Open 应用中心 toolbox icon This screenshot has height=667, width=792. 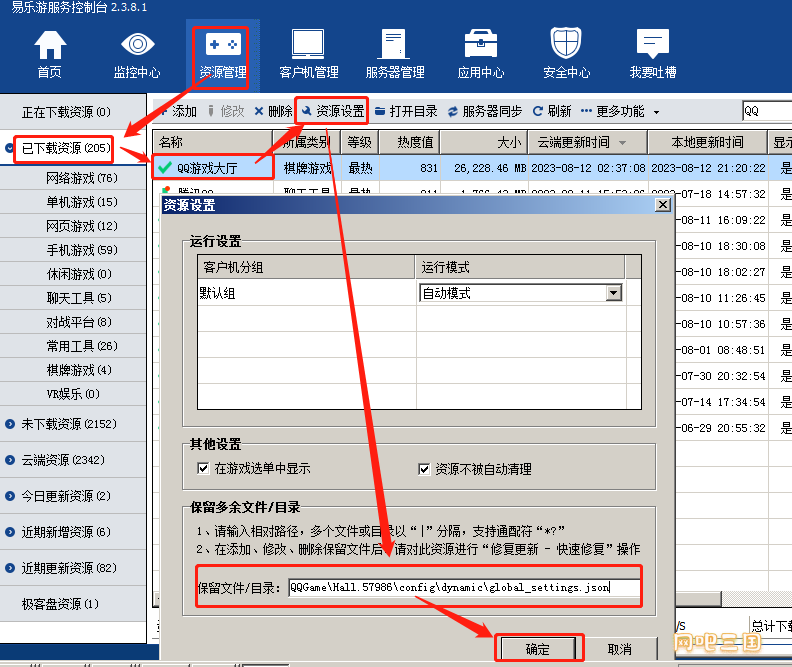tap(480, 54)
